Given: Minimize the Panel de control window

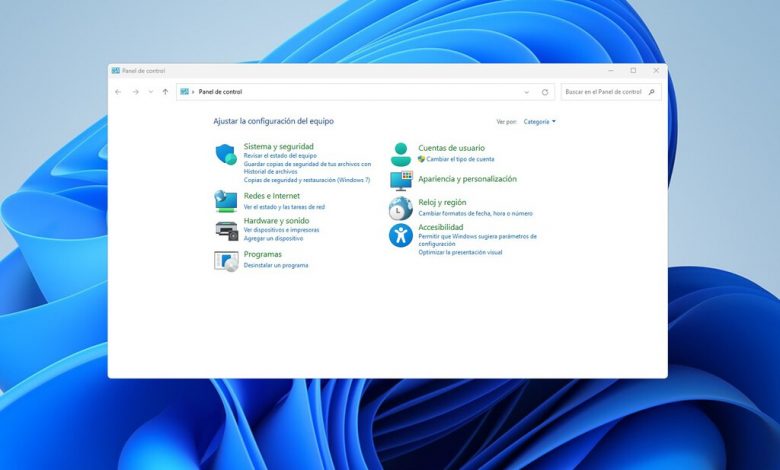Looking at the screenshot, I should click(611, 71).
